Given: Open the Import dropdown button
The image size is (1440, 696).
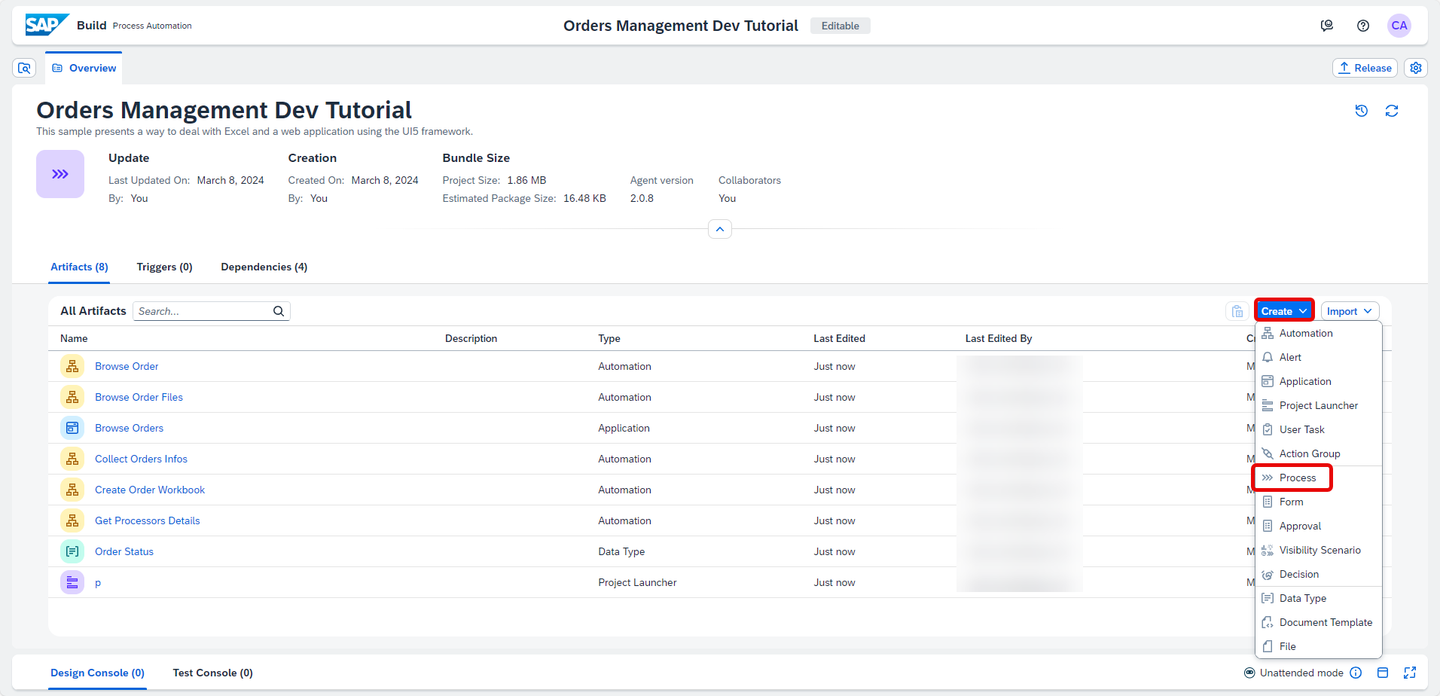Looking at the screenshot, I should point(1350,311).
